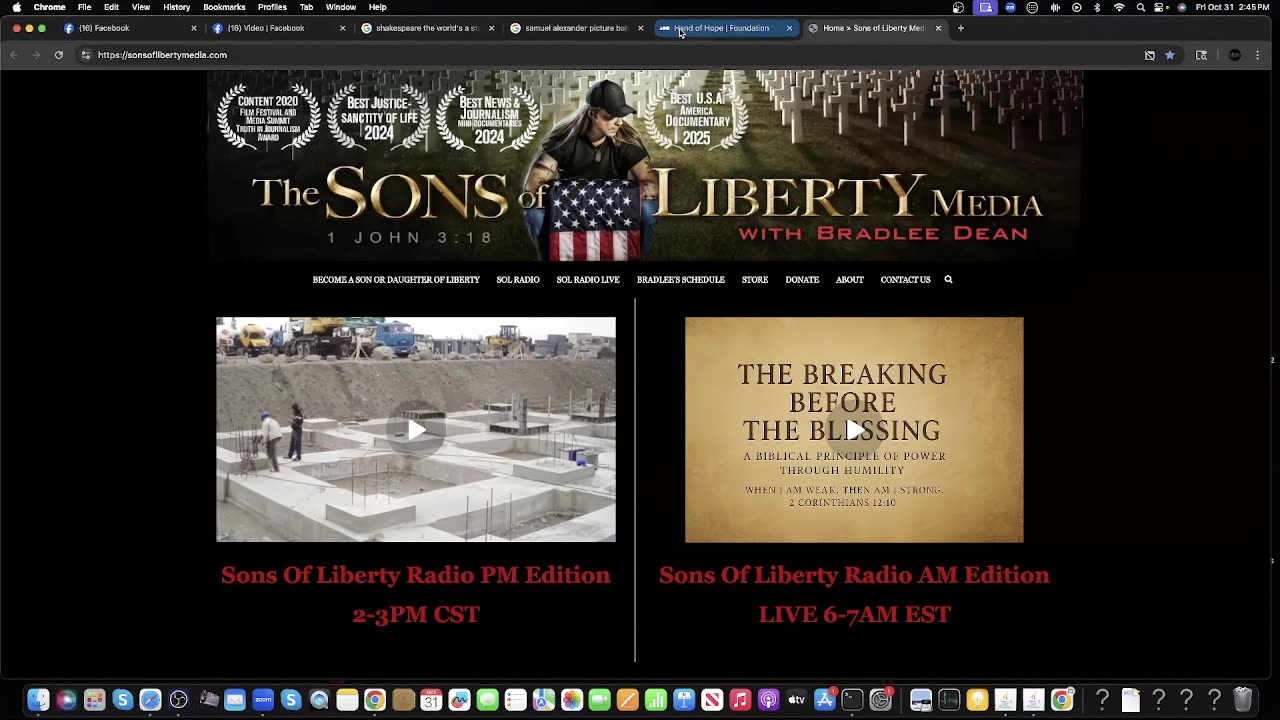Screen dimensions: 1280x720
Task: Open Calendar icon showing 31
Action: coord(431,700)
